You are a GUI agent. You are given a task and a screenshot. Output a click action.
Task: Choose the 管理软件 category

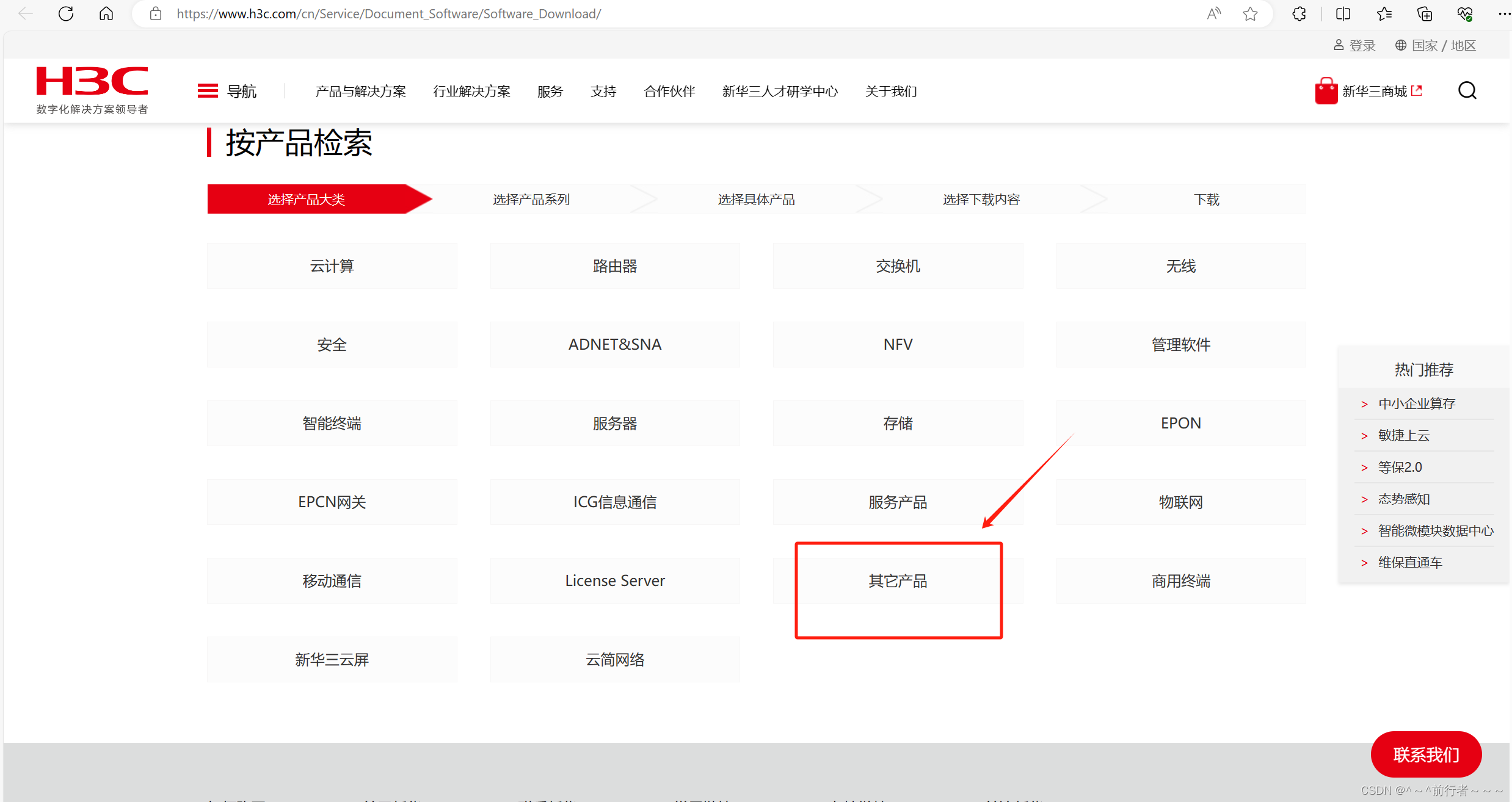(x=1181, y=344)
